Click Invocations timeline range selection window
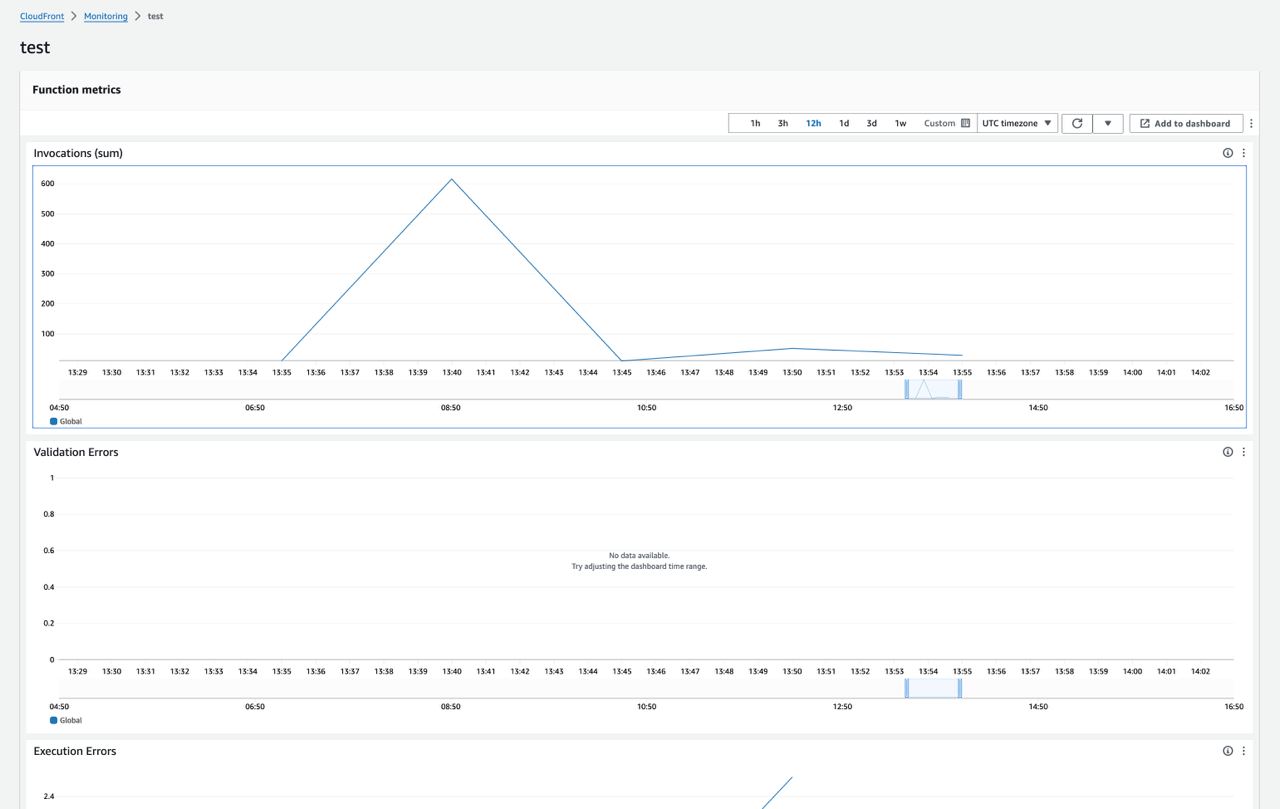This screenshot has height=809, width=1280. tap(933, 390)
